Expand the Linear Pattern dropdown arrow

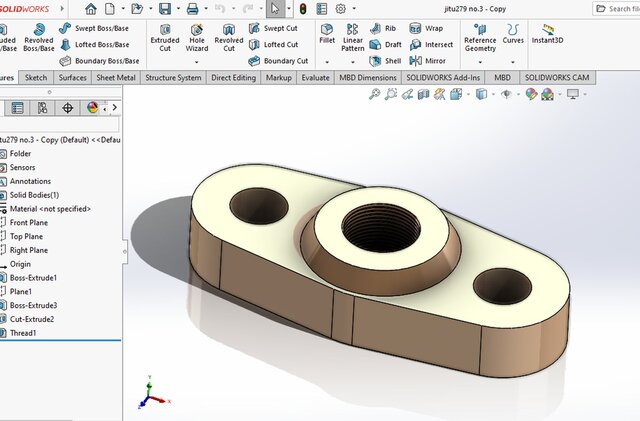pyautogui.click(x=353, y=62)
